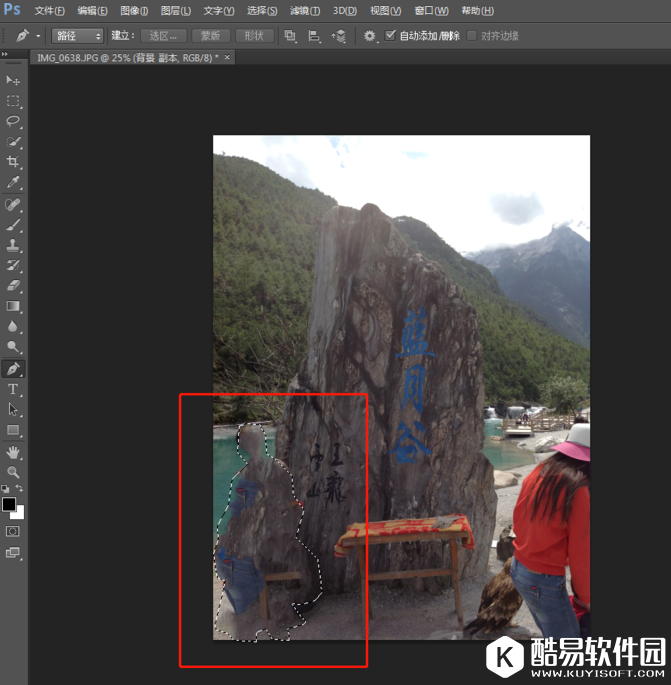Image resolution: width=671 pixels, height=685 pixels.
Task: Toggle the 对齐边缘 checkbox
Action: (472, 36)
